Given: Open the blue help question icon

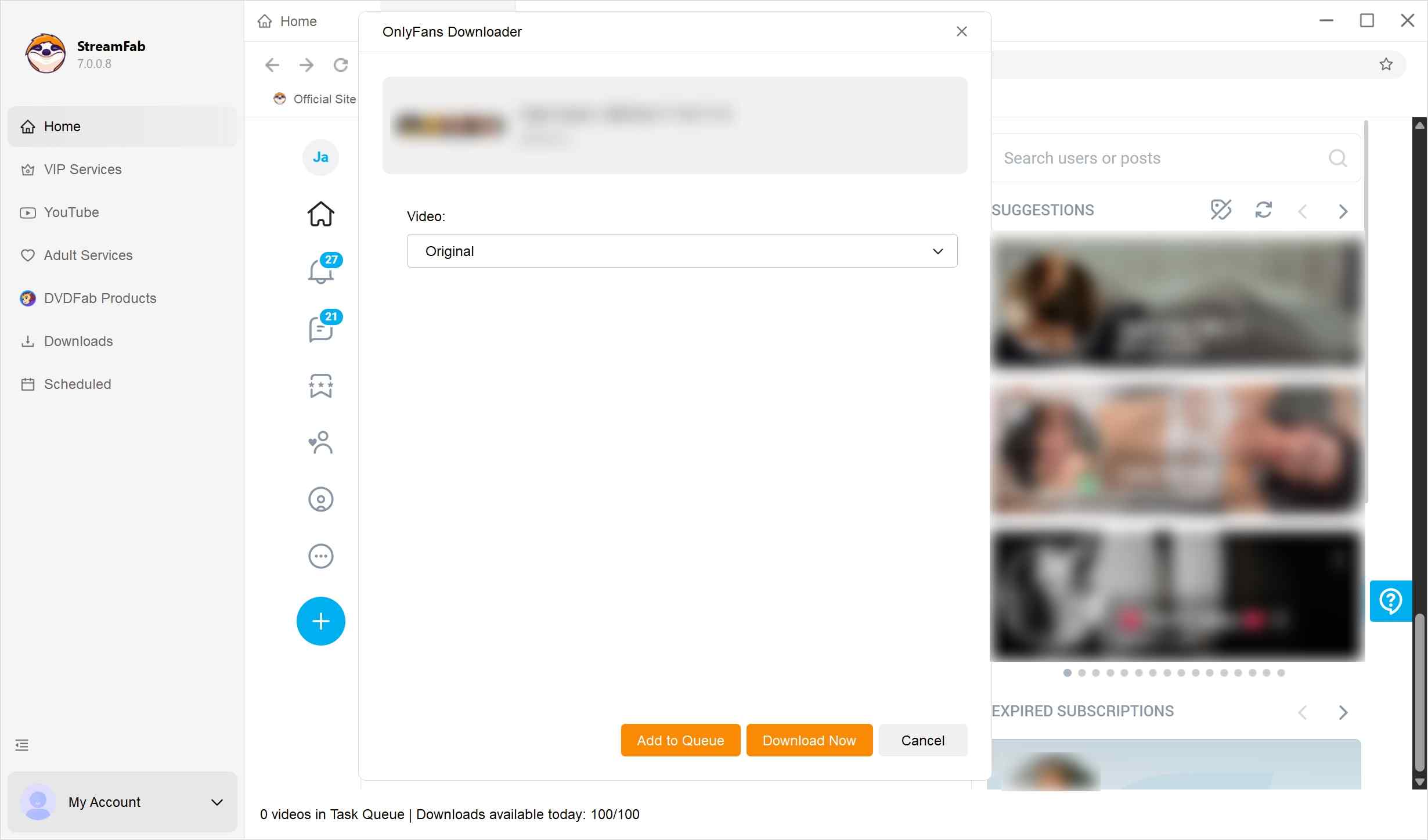Looking at the screenshot, I should [x=1390, y=601].
